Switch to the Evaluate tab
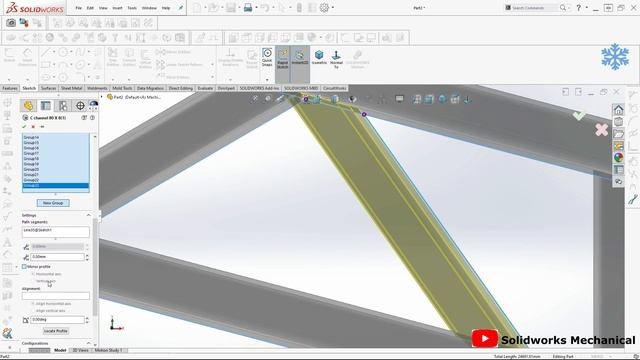Viewport: 640px width, 360px height. click(x=205, y=88)
